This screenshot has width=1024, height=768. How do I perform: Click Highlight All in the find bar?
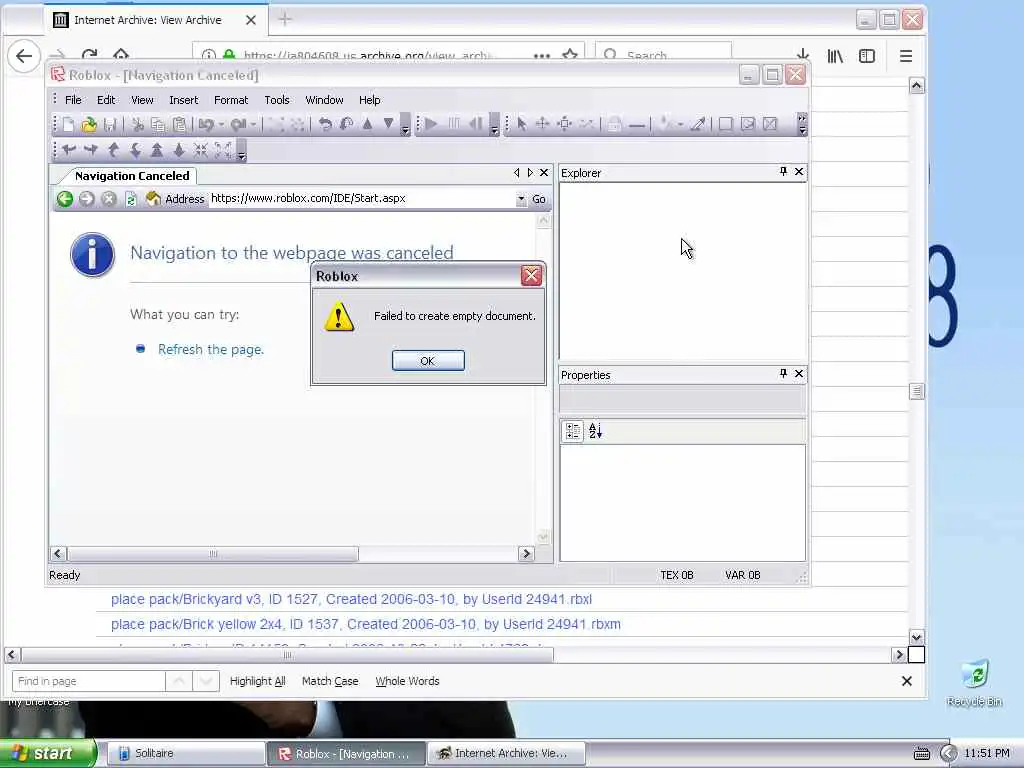click(x=257, y=681)
